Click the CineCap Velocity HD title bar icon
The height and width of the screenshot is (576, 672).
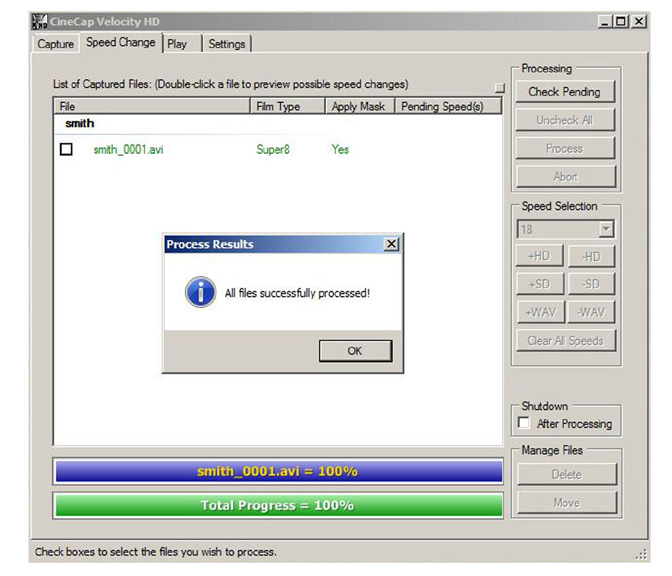click(x=39, y=21)
